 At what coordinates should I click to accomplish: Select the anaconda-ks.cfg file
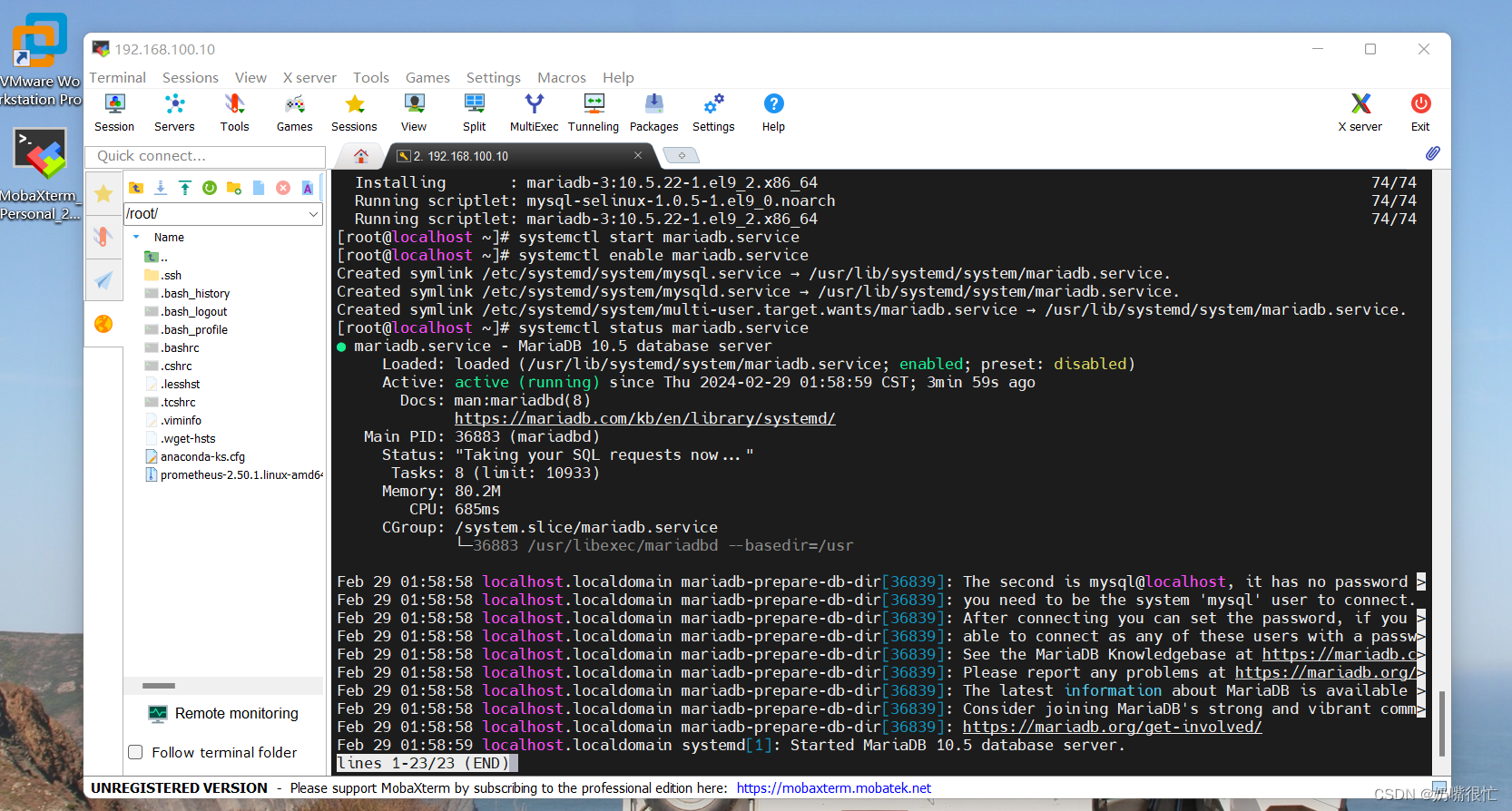(x=195, y=456)
